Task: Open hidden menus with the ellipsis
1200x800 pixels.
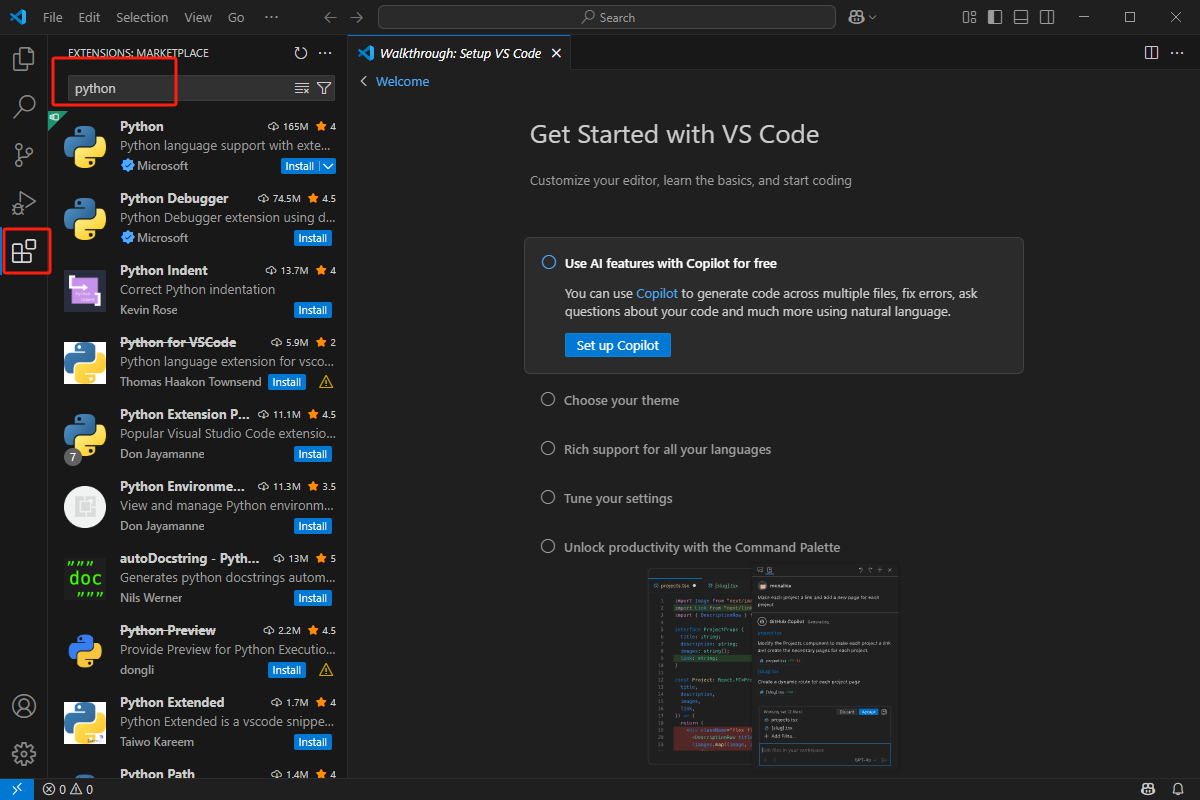Action: point(271,17)
